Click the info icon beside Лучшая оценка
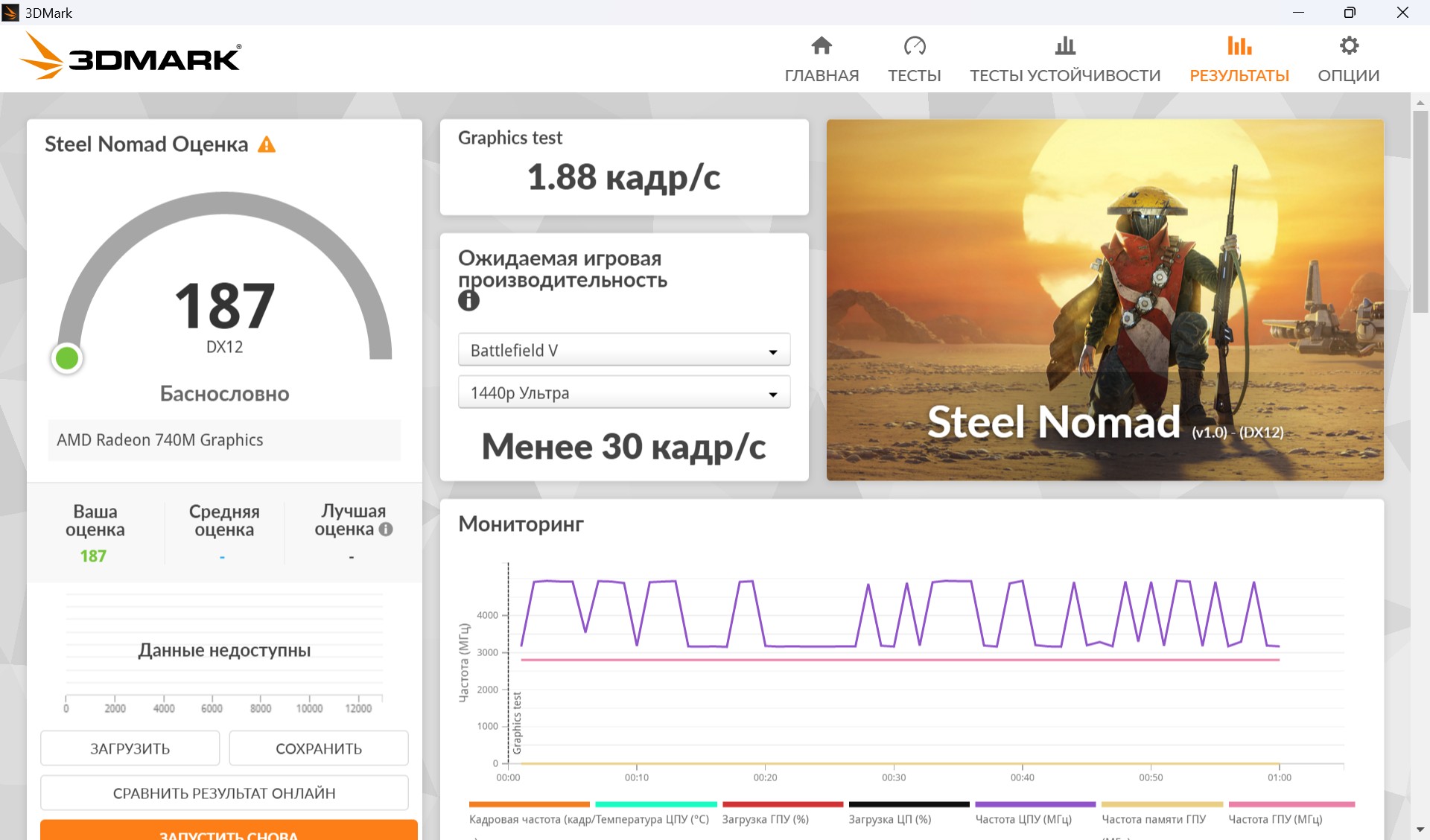Viewport: 1430px width, 840px height. coord(386,529)
